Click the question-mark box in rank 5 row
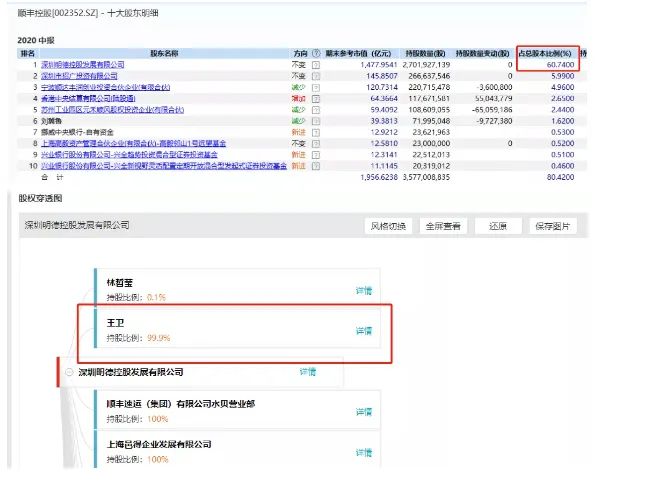The width and height of the screenshot is (649, 487). [x=316, y=110]
